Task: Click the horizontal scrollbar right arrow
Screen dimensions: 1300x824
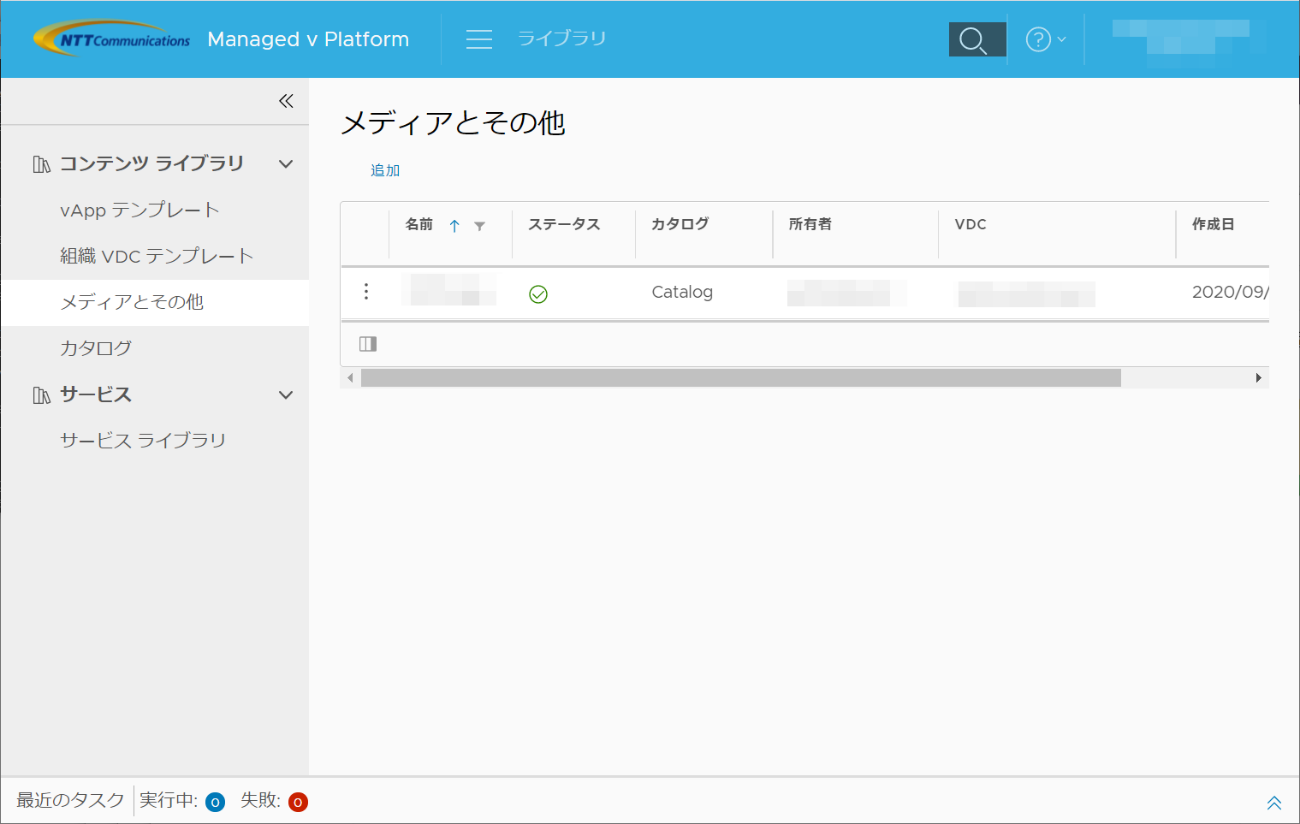Action: (x=1259, y=378)
